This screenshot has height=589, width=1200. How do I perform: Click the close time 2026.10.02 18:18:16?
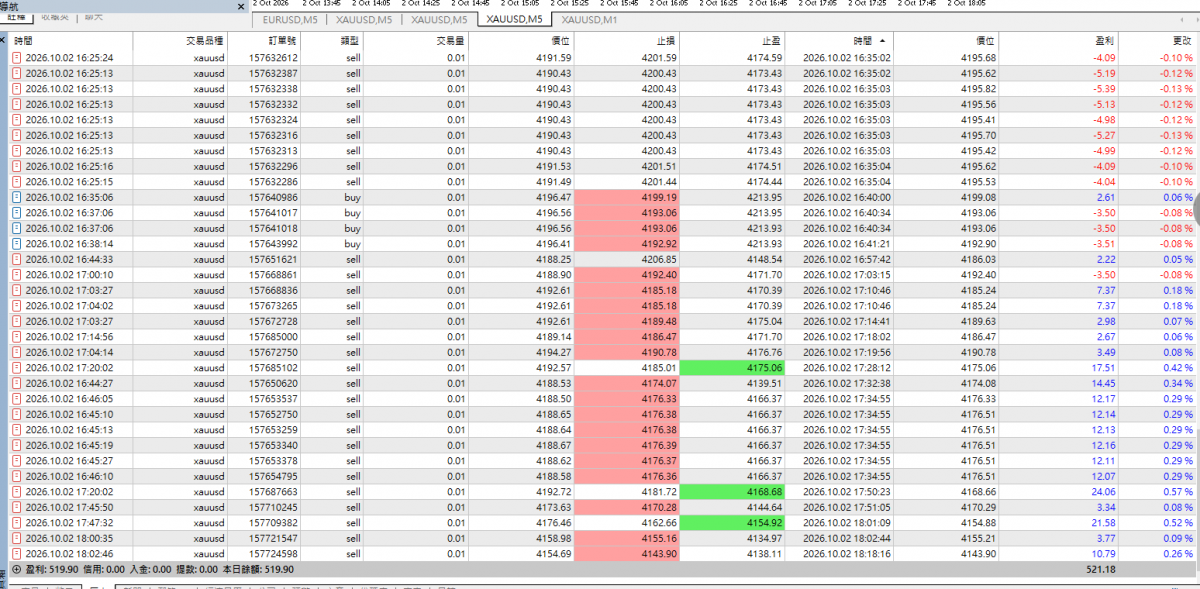(x=847, y=554)
